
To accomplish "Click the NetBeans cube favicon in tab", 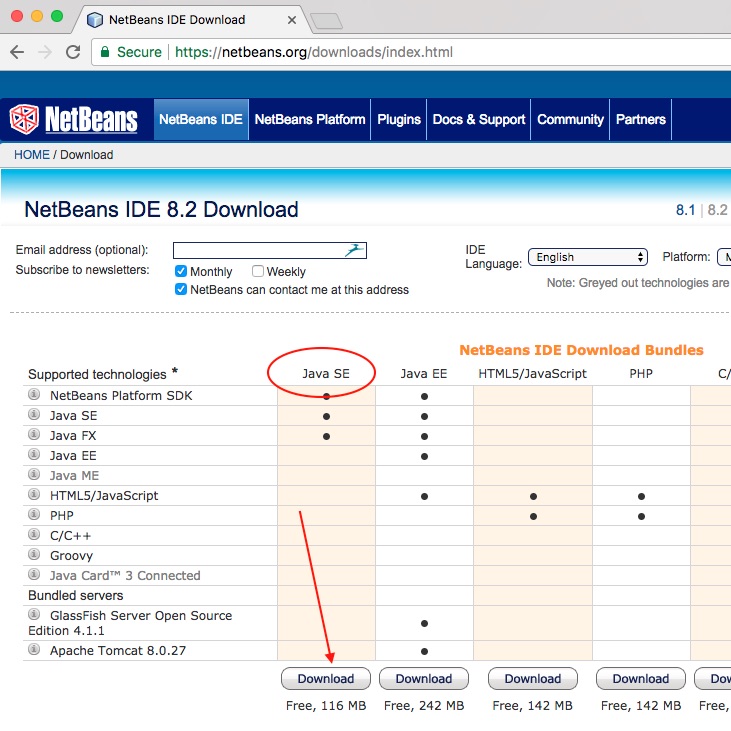I will (x=95, y=20).
